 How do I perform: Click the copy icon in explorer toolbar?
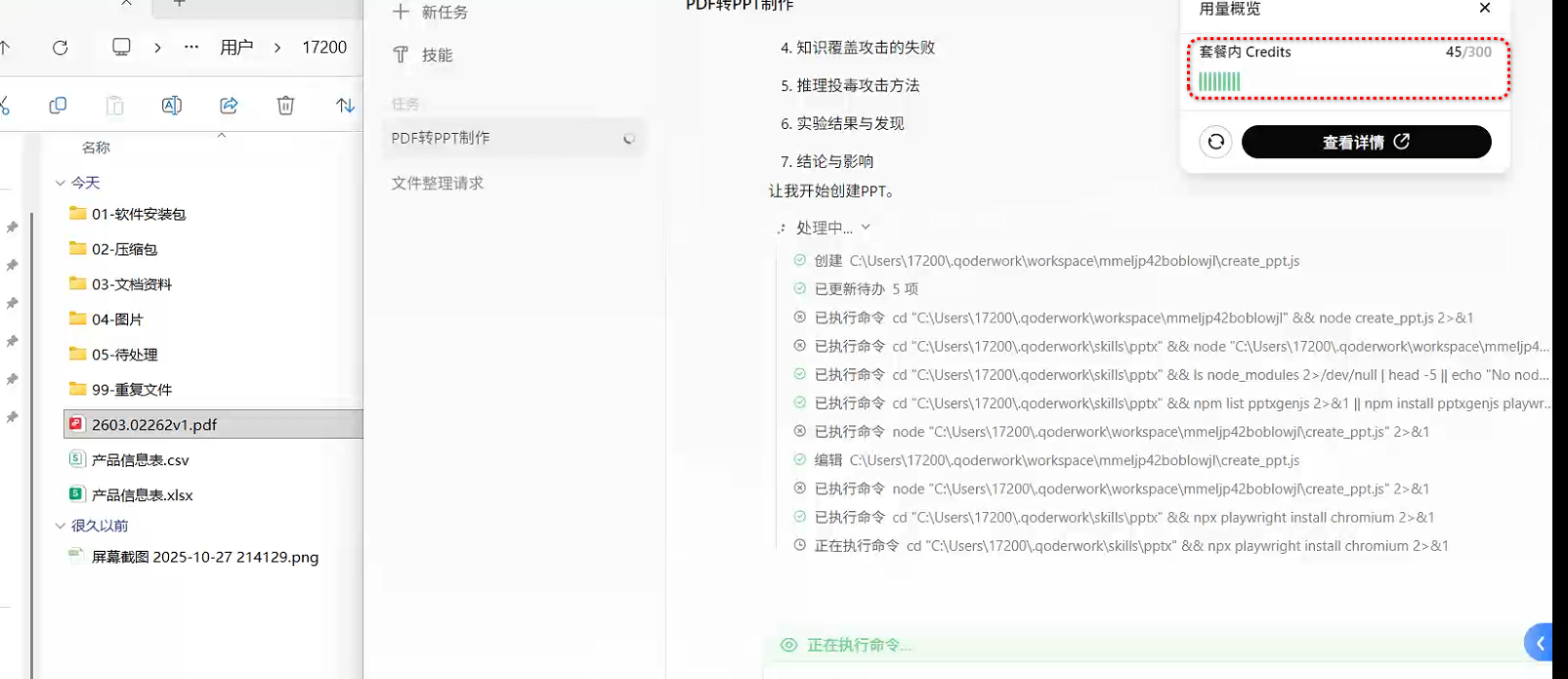click(58, 106)
